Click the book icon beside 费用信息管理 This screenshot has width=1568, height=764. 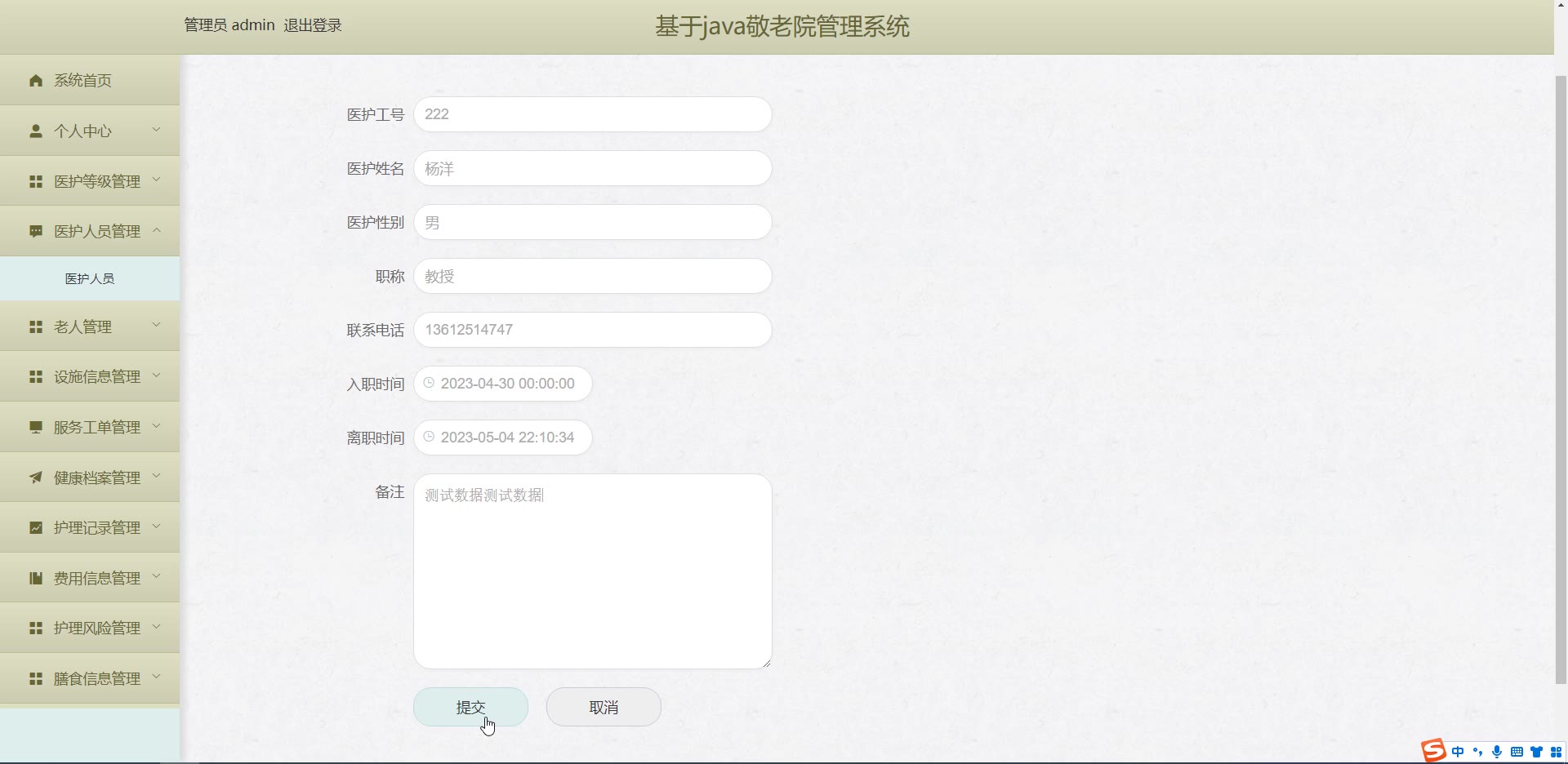tap(36, 578)
